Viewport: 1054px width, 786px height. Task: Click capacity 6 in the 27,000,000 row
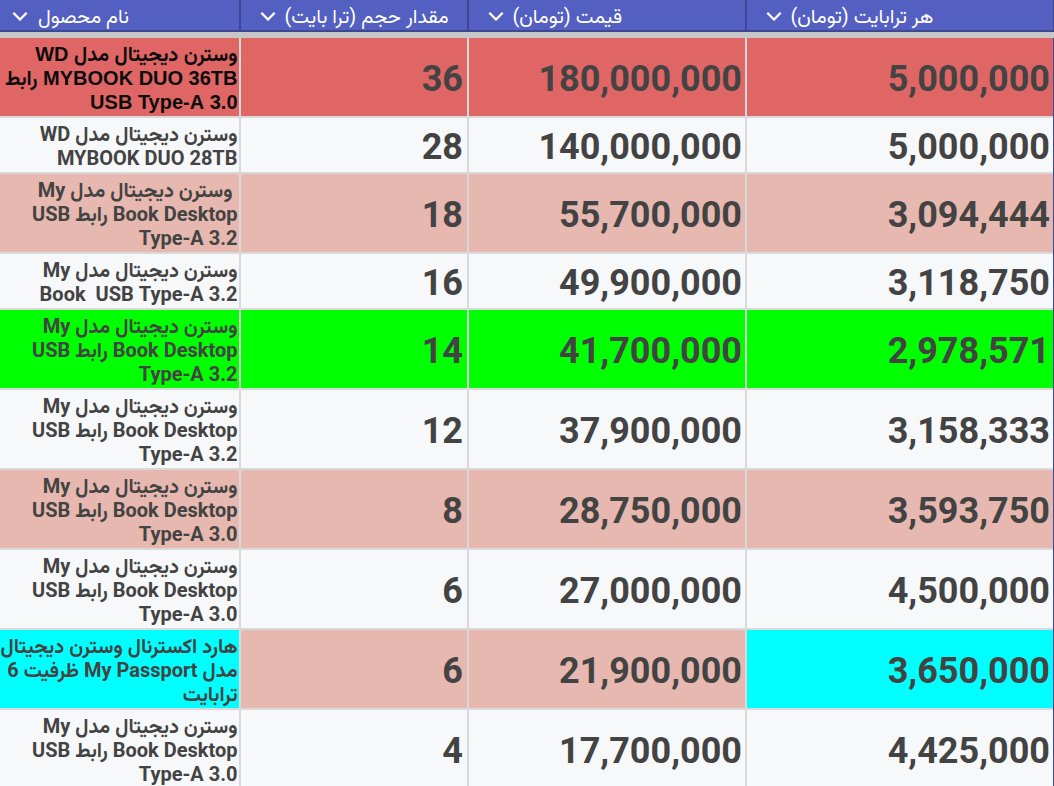(354, 590)
